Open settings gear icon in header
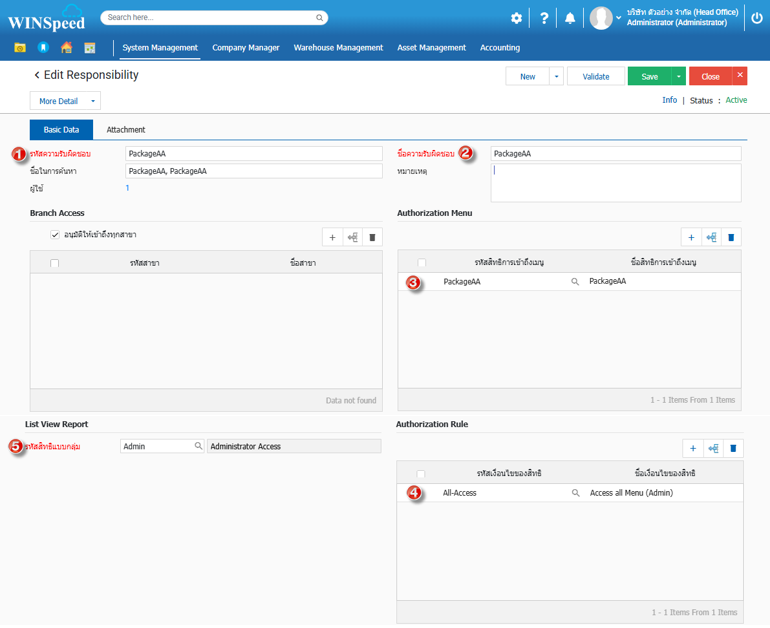Viewport: 770px width, 628px height. (516, 18)
